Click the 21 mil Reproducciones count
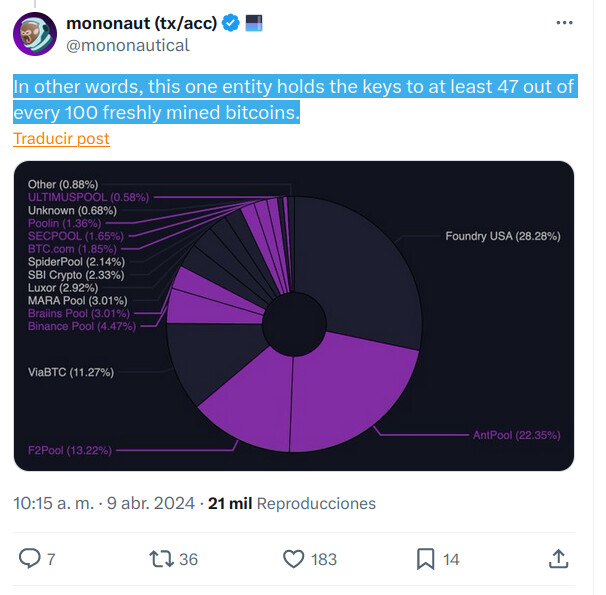The image size is (606, 595). (292, 503)
